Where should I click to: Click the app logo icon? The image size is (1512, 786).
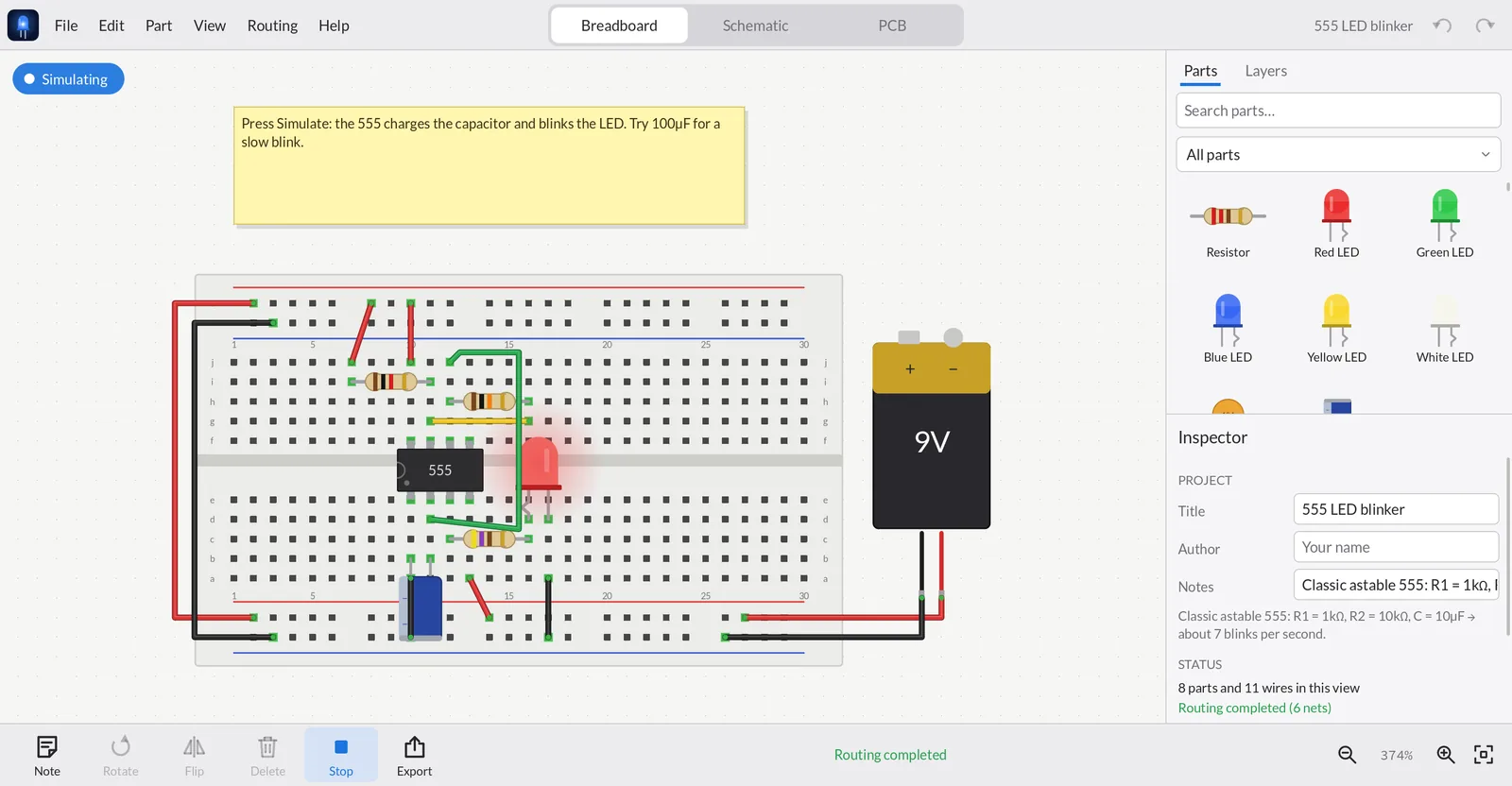pyautogui.click(x=23, y=26)
